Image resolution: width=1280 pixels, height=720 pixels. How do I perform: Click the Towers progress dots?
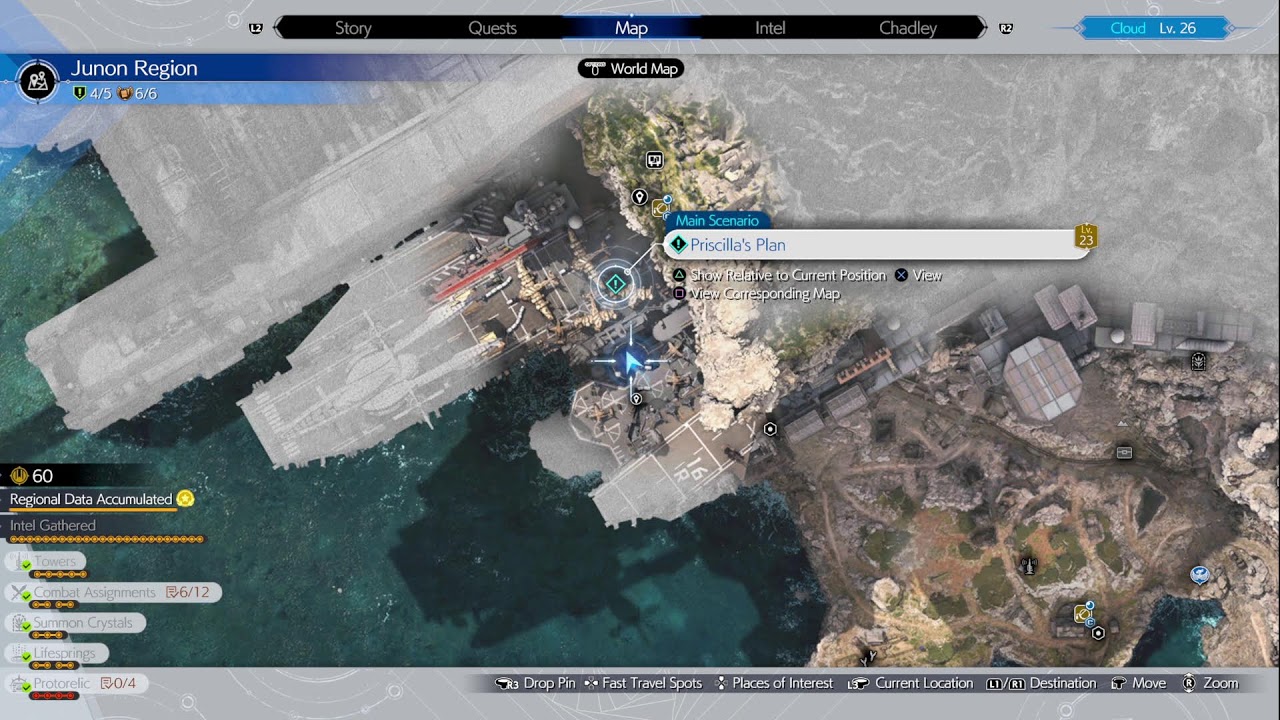click(59, 575)
